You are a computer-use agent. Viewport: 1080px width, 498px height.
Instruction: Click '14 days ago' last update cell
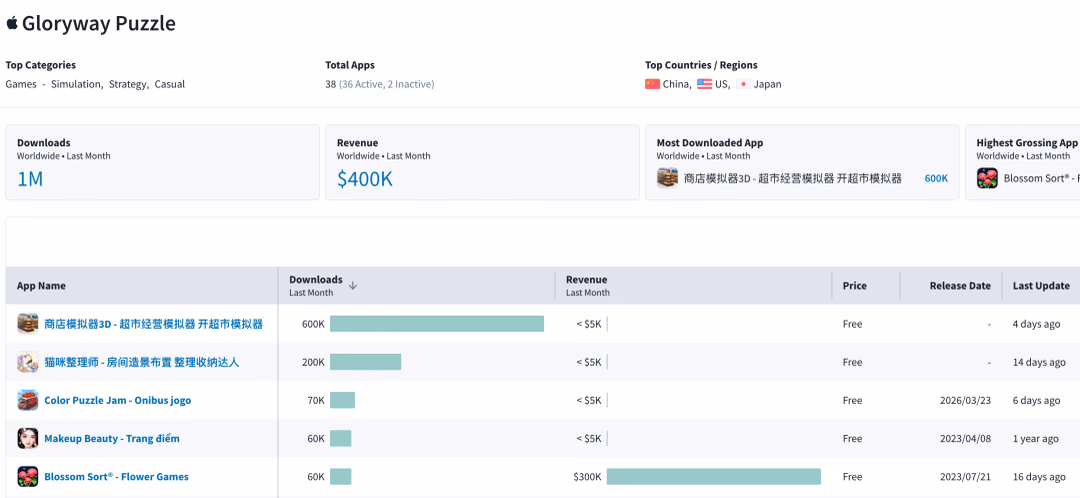pos(1039,362)
